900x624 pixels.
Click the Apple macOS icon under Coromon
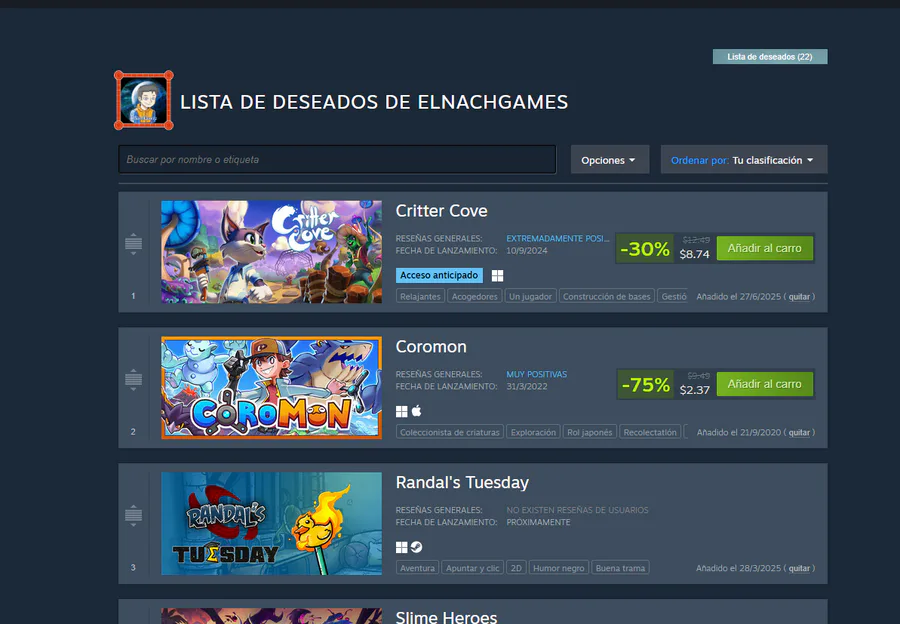click(417, 411)
